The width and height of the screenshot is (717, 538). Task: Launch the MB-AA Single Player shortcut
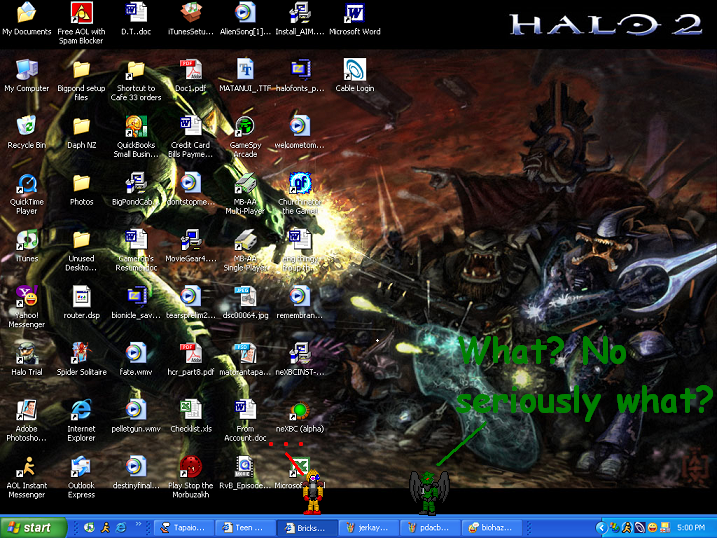tap(246, 240)
